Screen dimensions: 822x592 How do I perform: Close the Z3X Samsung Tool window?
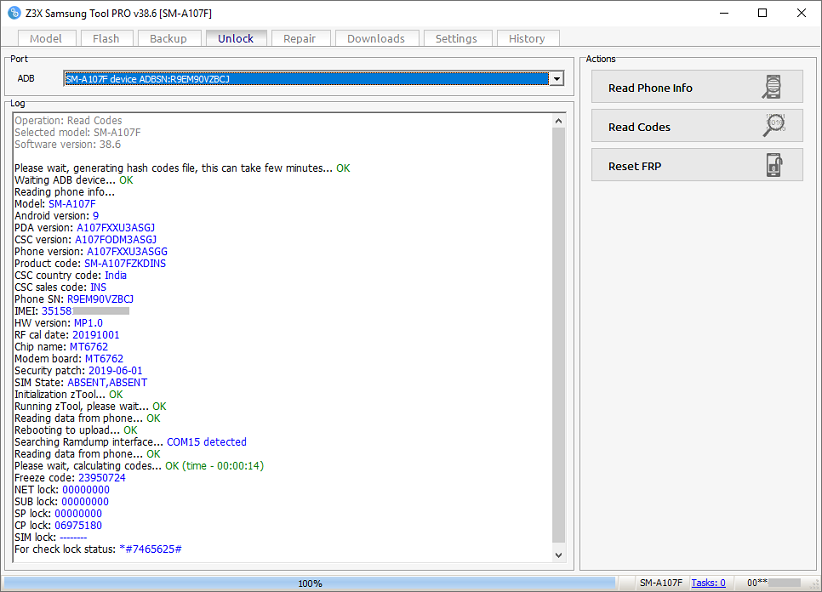point(802,13)
